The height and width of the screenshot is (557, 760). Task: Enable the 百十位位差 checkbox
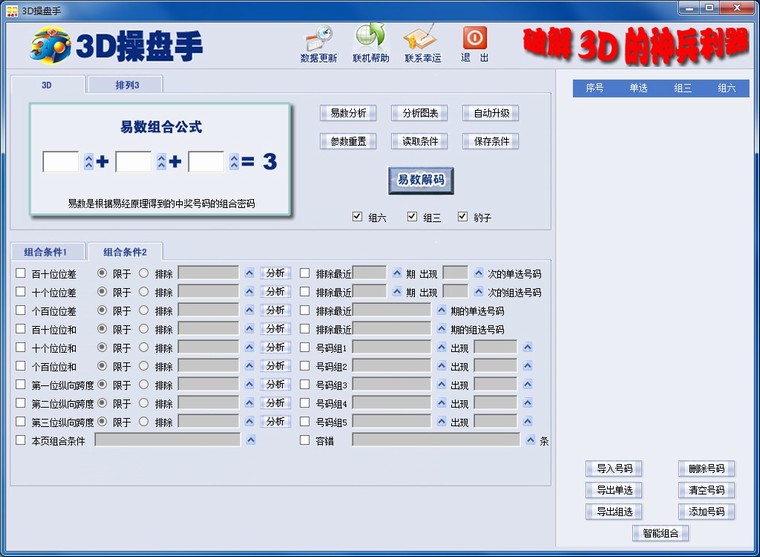click(21, 273)
